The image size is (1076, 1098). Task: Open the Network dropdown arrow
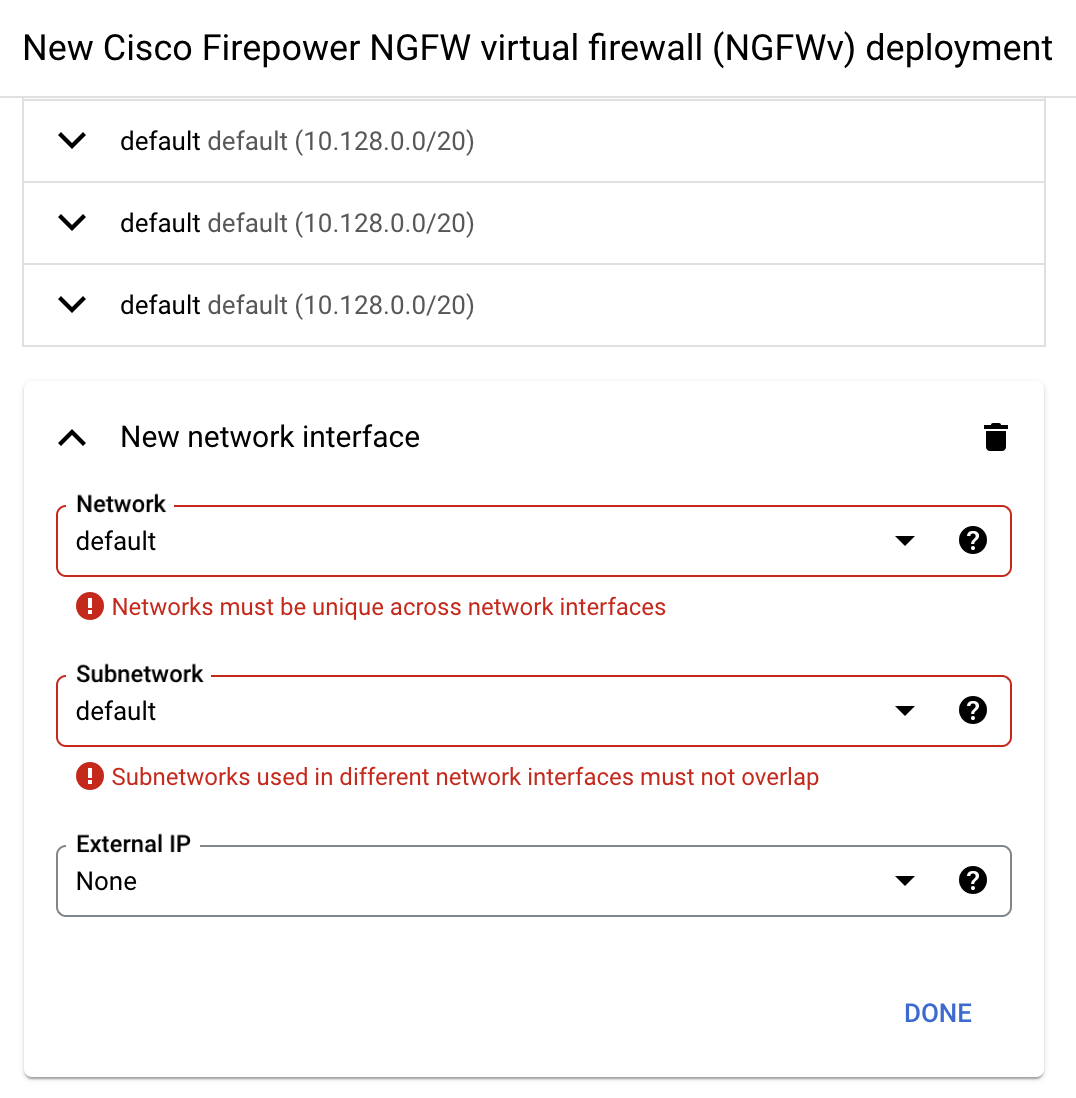pos(904,541)
